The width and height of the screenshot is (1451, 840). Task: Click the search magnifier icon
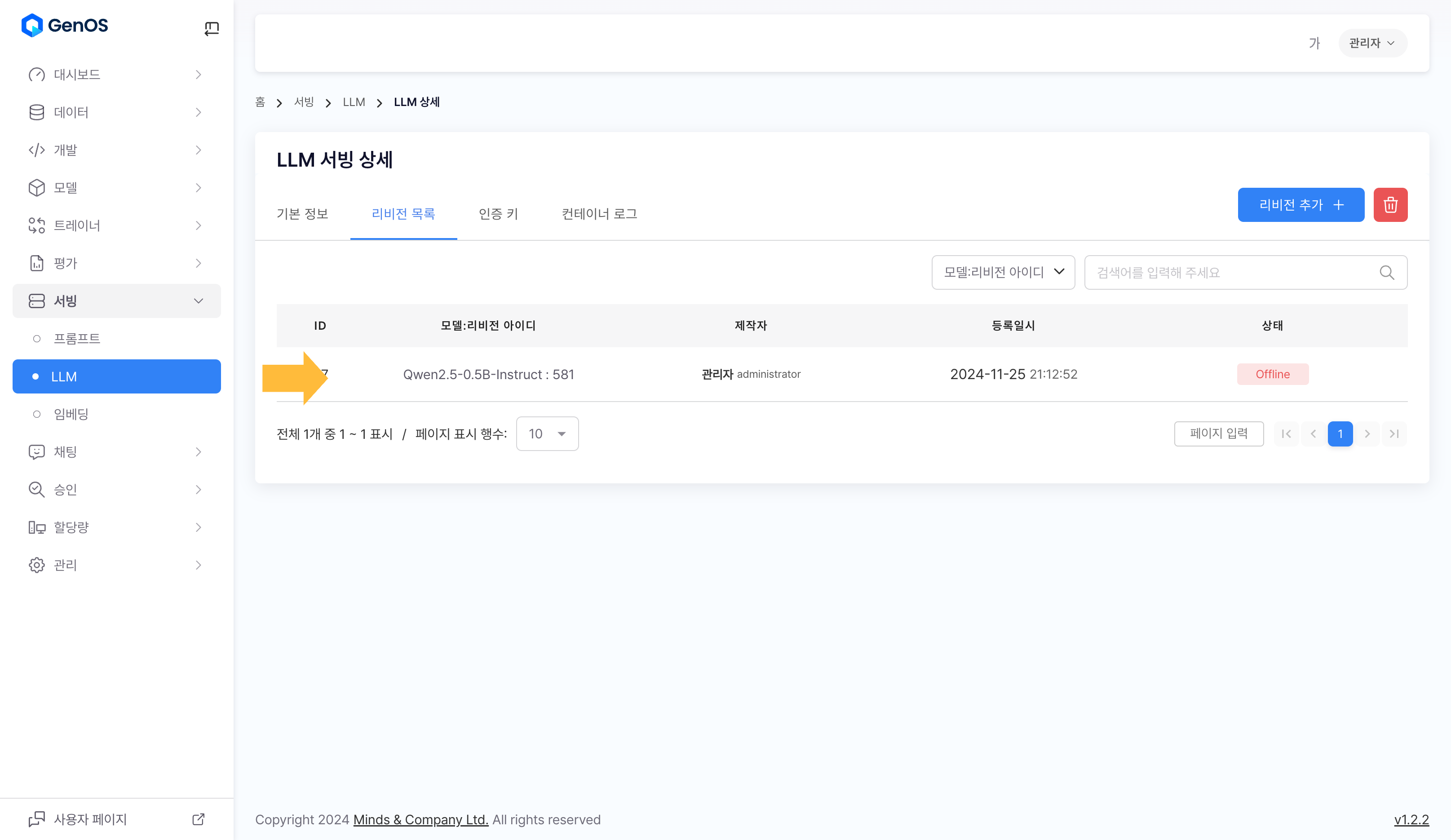1386,272
